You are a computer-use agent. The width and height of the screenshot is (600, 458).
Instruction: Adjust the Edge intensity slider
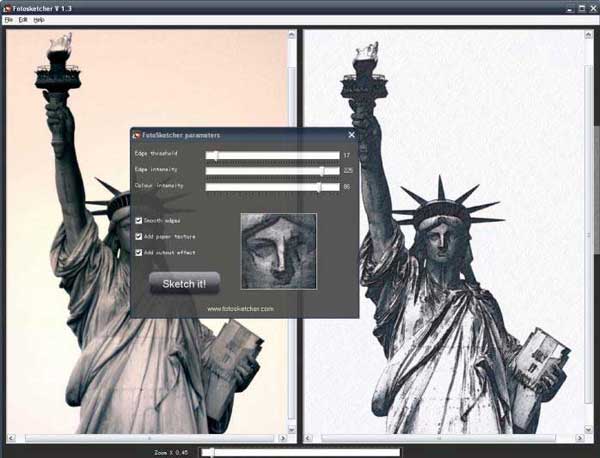(272, 171)
